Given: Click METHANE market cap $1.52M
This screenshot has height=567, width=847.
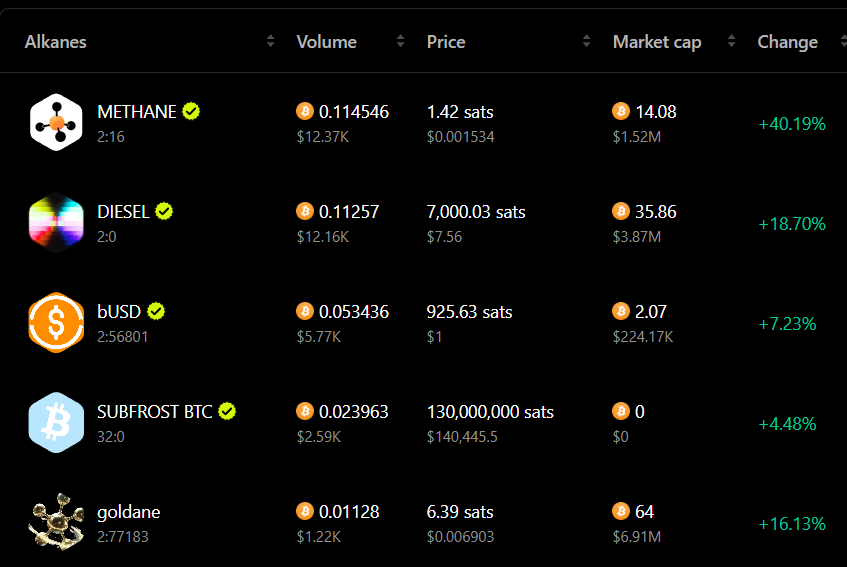Looking at the screenshot, I should click(x=637, y=137).
